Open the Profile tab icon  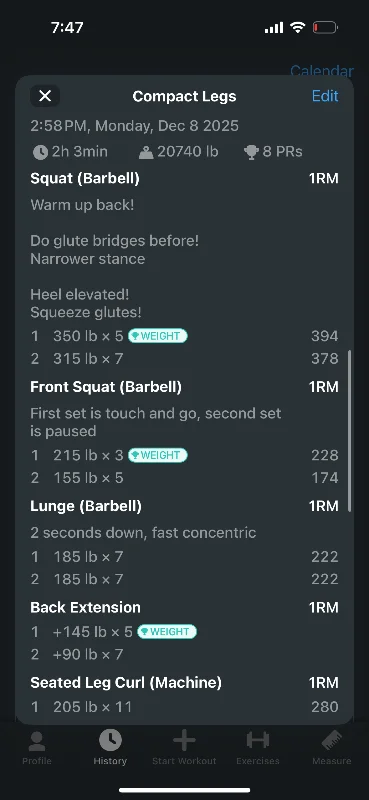[37, 741]
